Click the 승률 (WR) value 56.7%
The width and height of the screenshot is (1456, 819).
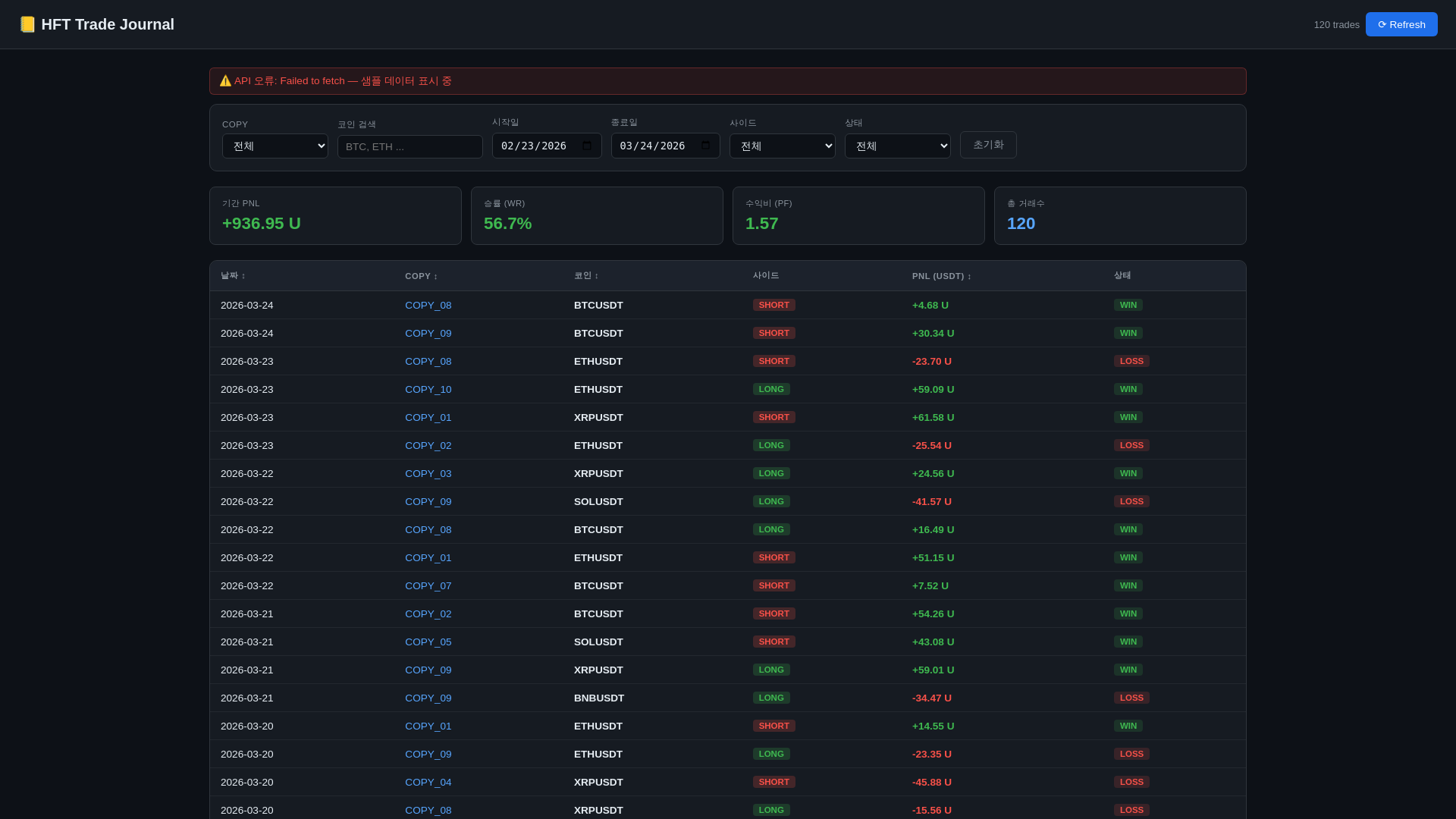pos(508,224)
